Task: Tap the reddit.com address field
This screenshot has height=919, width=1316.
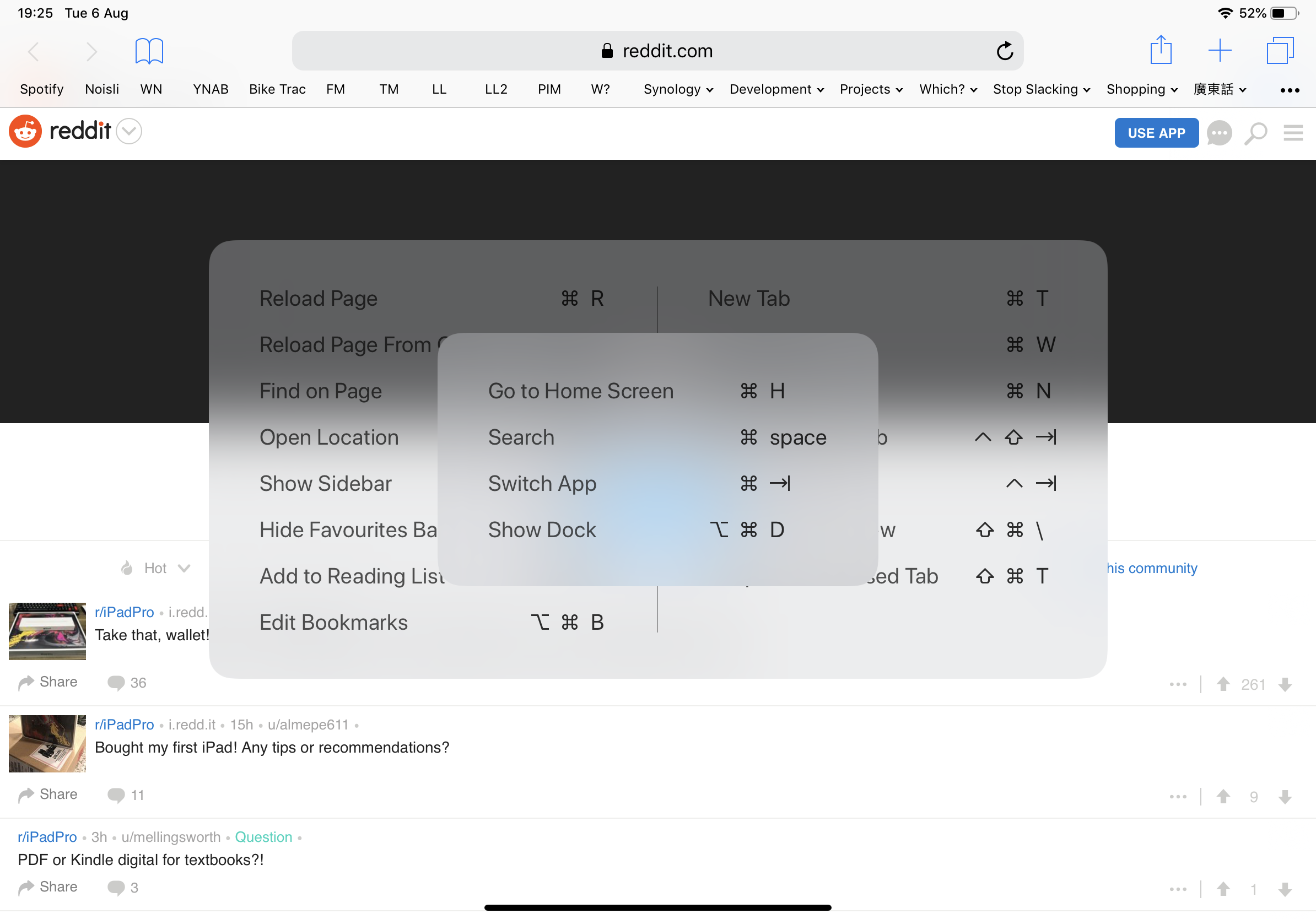Action: 657,51
